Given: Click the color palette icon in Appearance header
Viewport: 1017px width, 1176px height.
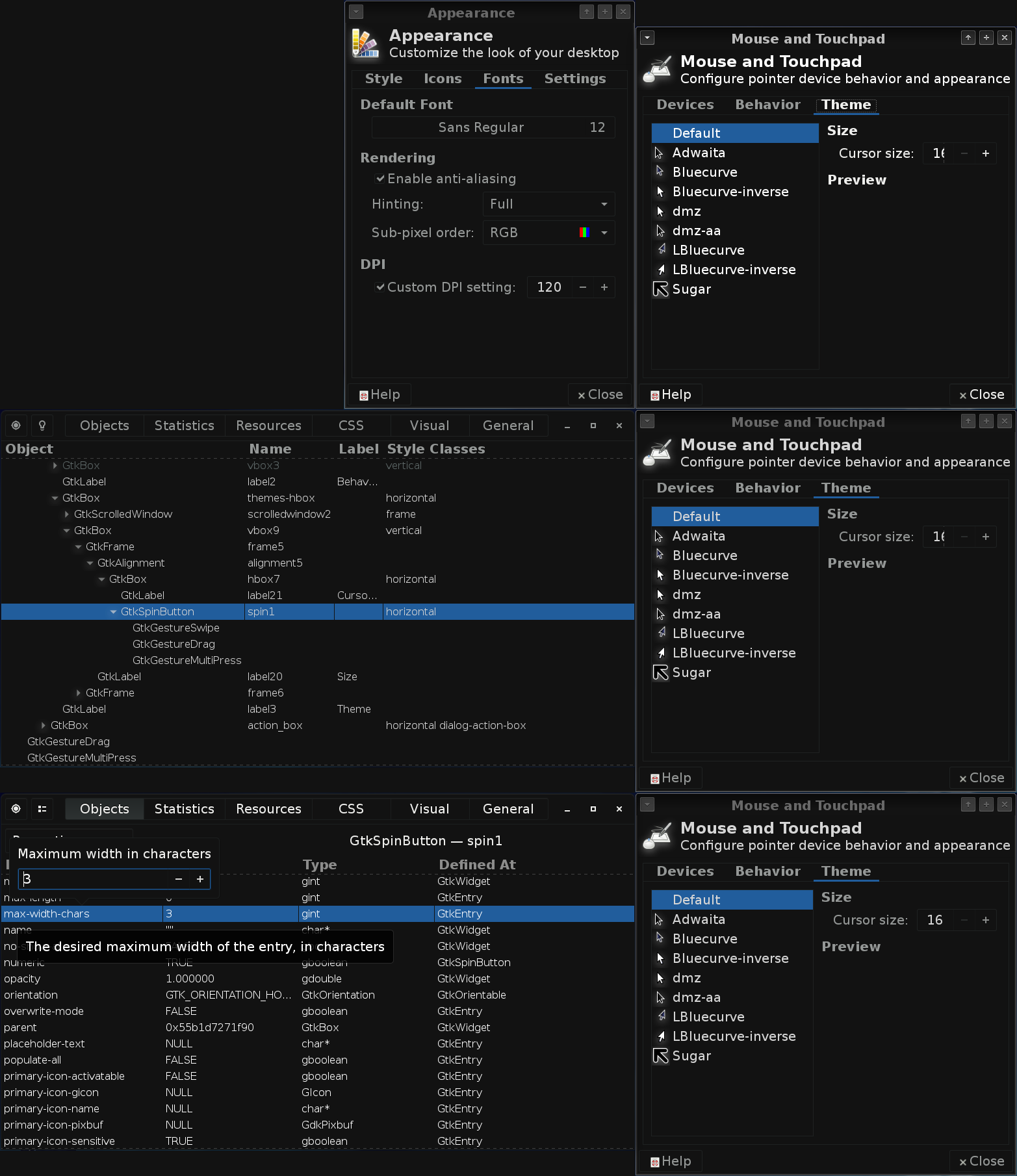Looking at the screenshot, I should 365,44.
